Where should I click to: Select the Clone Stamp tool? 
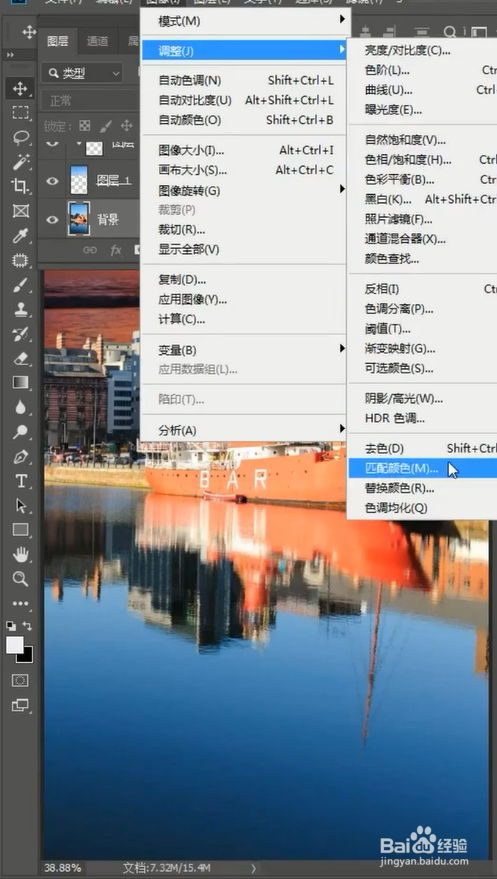[20, 309]
